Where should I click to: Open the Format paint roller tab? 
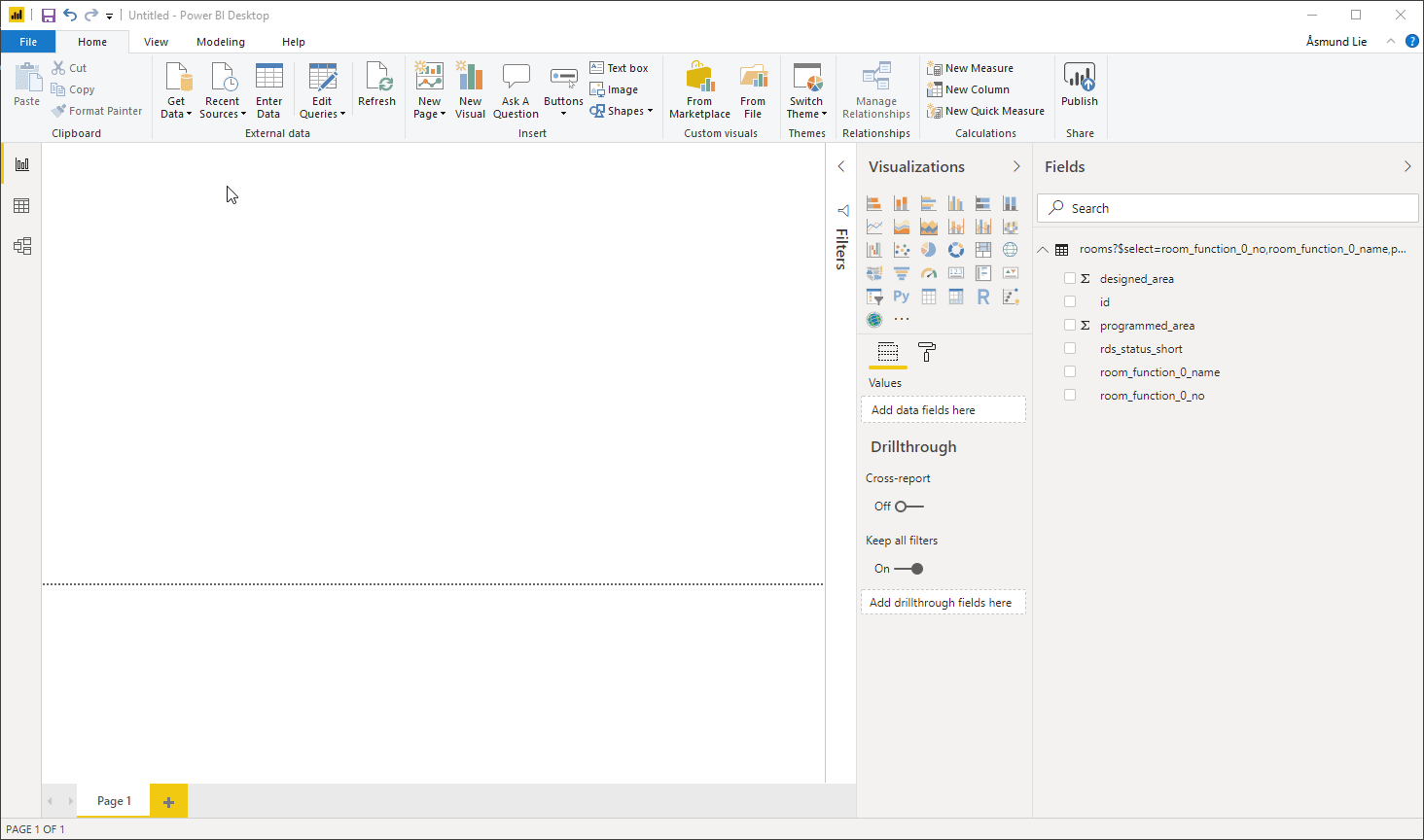pyautogui.click(x=927, y=352)
